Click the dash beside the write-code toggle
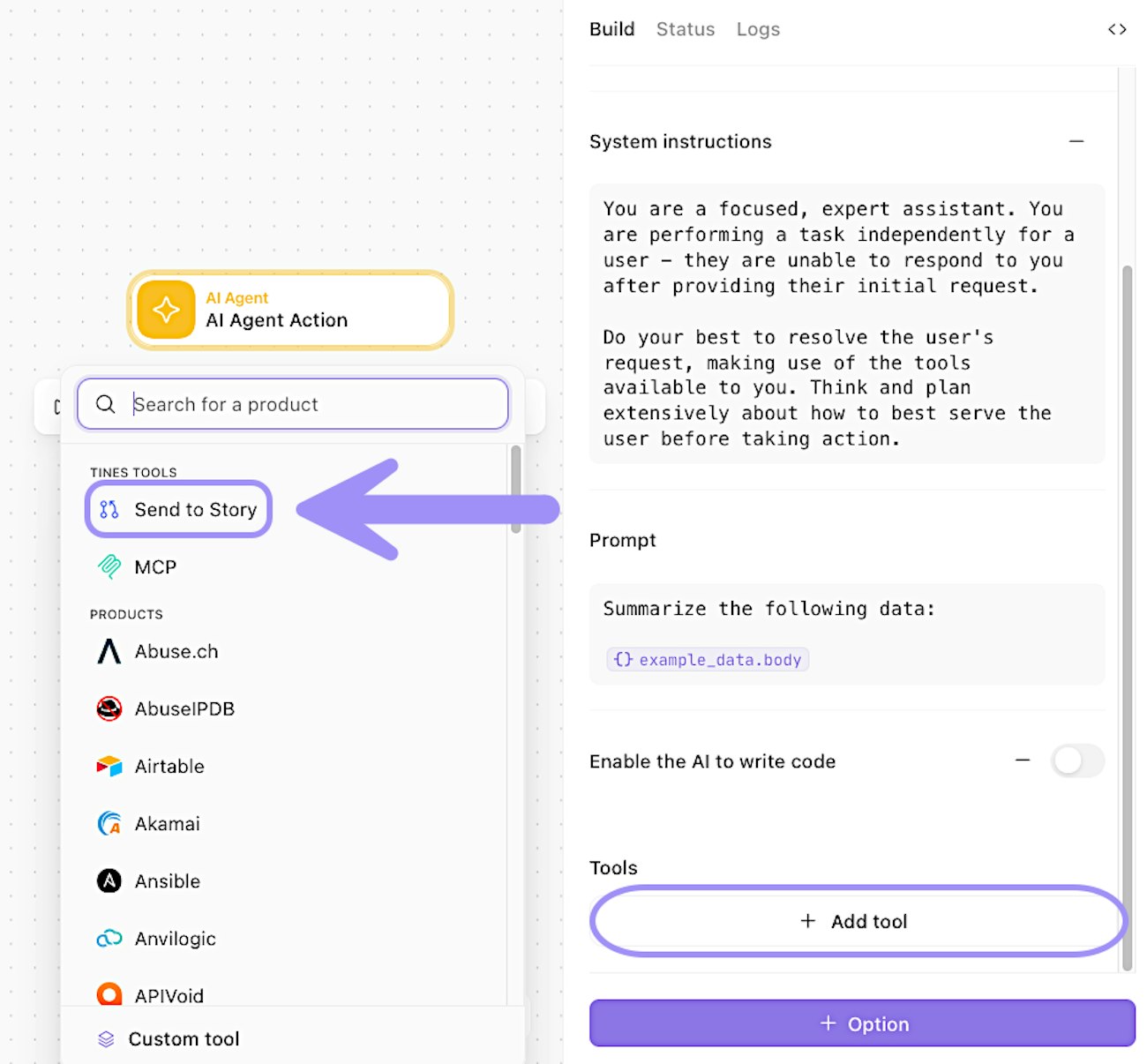The width and height of the screenshot is (1147, 1064). click(1023, 760)
